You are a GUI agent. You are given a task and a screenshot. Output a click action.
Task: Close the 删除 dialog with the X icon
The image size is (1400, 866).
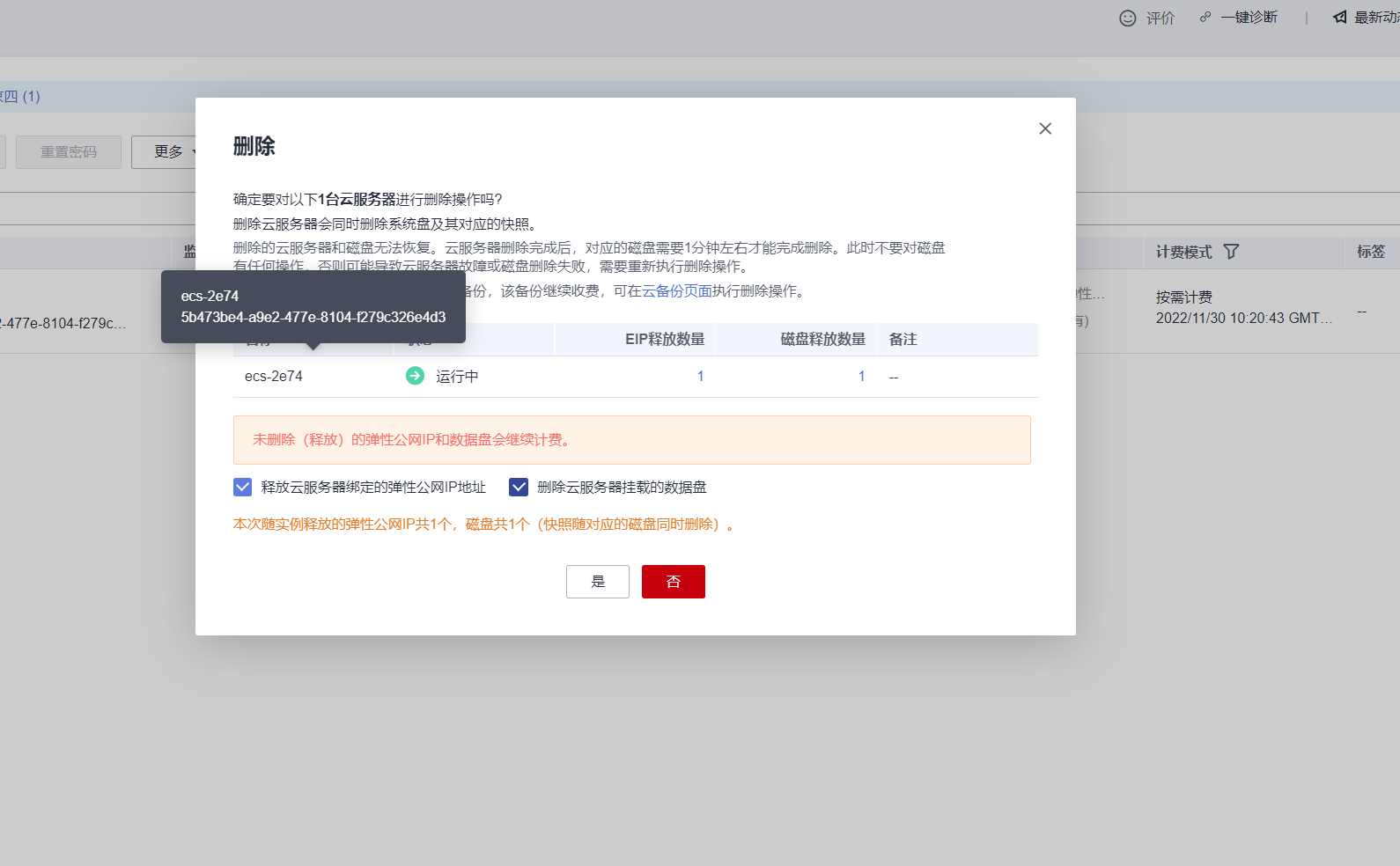point(1045,128)
